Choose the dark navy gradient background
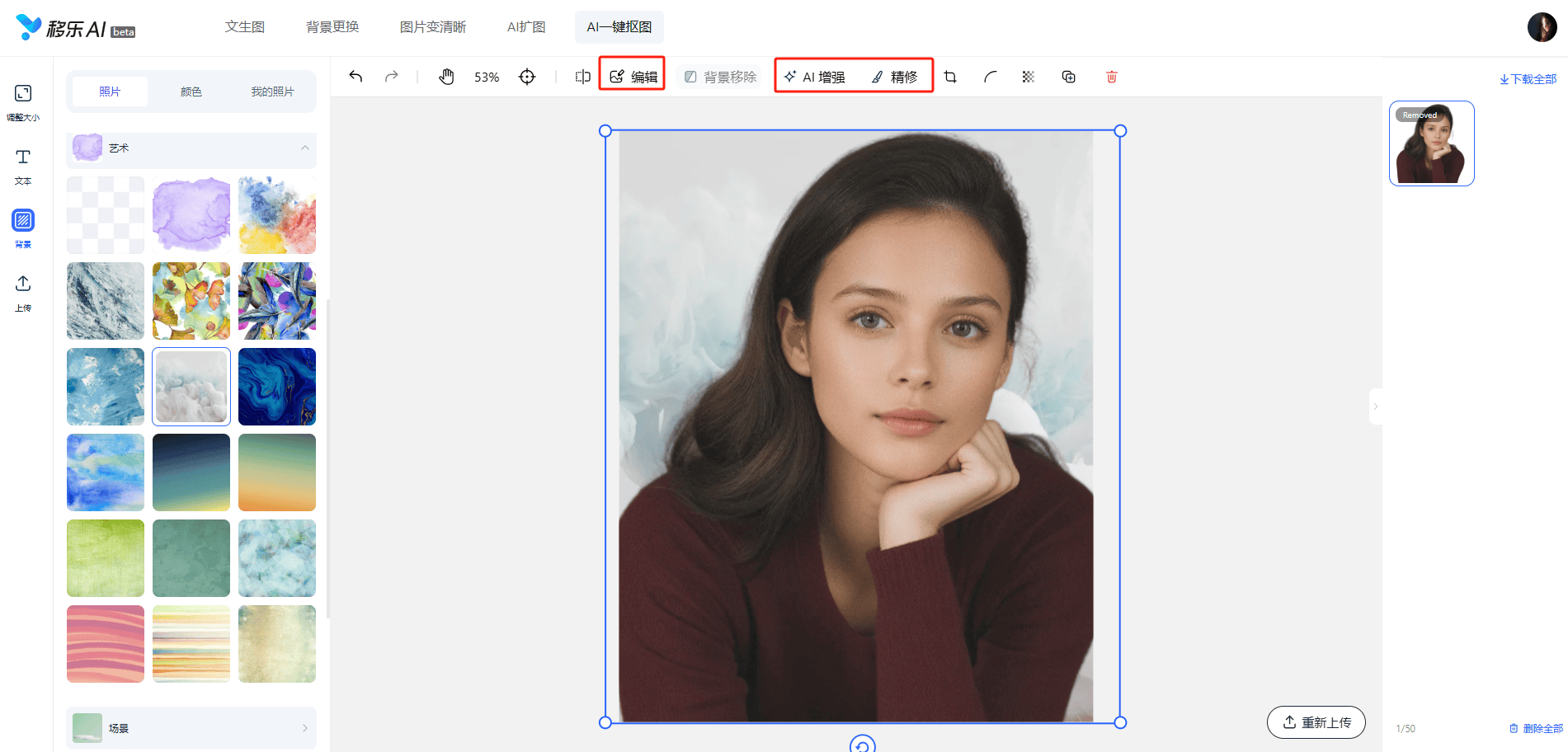The width and height of the screenshot is (1568, 752). coord(191,472)
